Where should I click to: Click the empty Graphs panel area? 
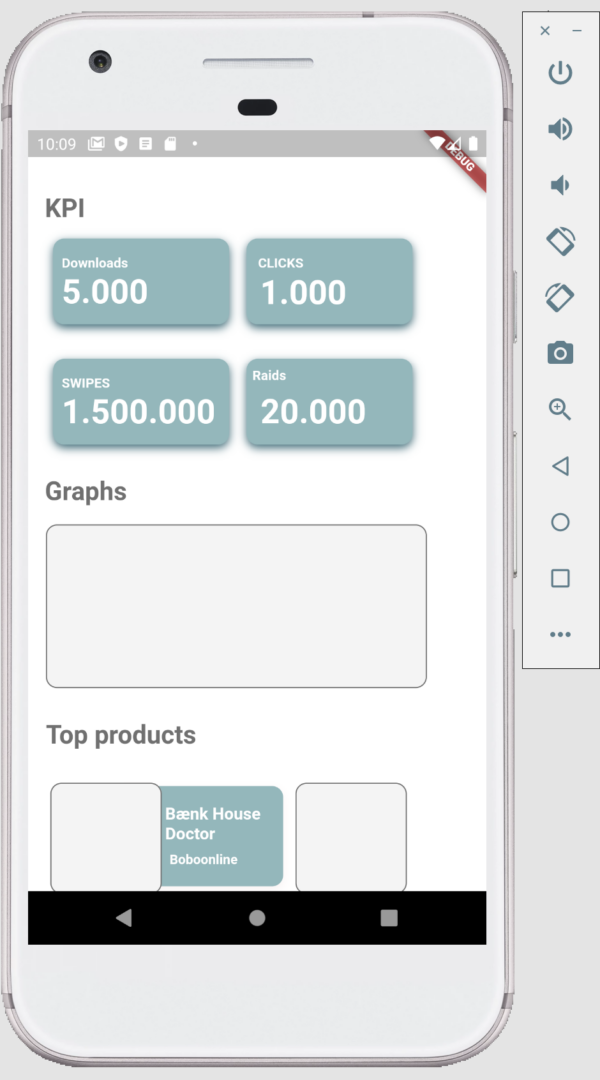tap(236, 605)
